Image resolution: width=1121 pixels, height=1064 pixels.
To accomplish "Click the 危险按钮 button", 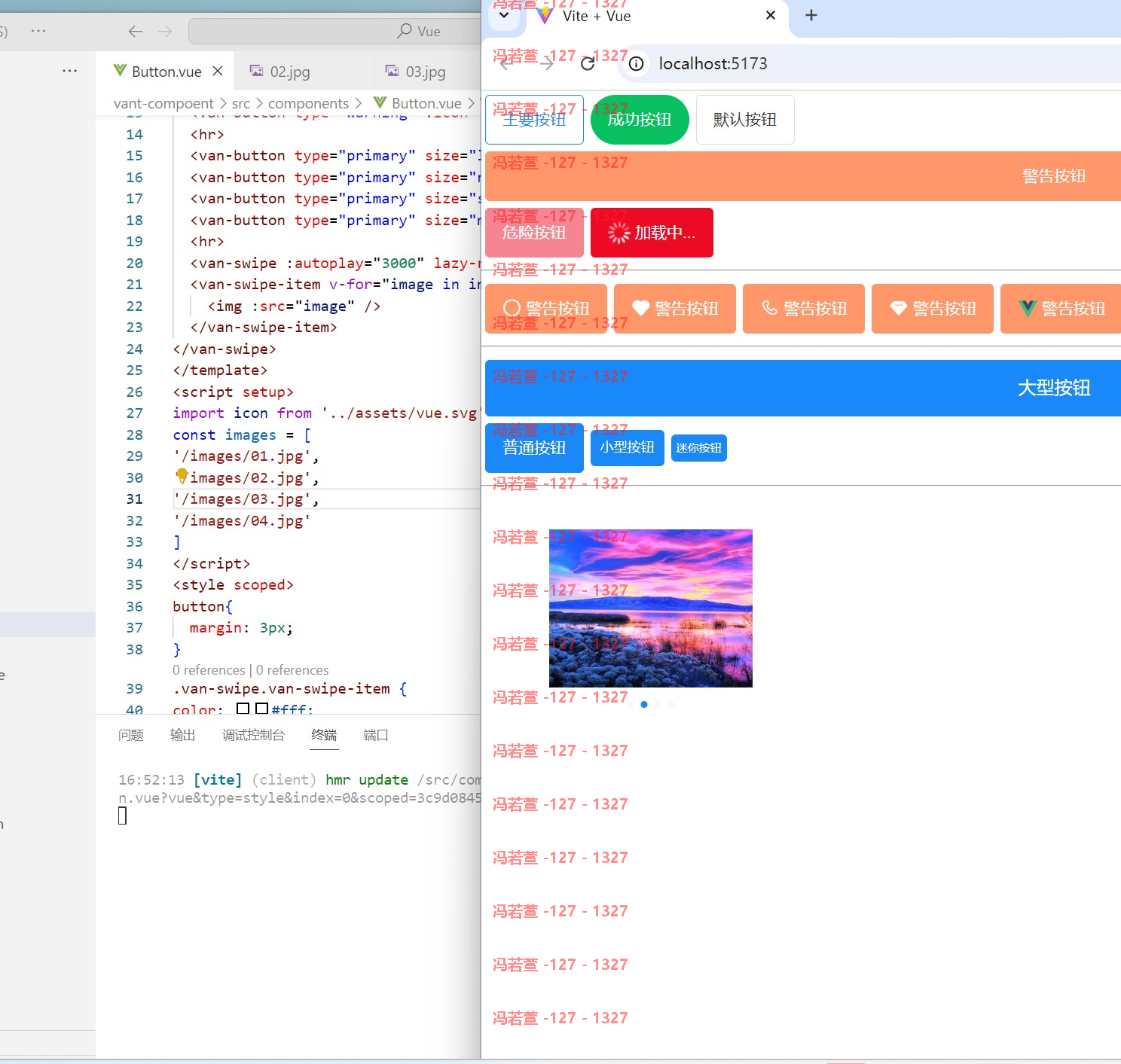I will [534, 233].
